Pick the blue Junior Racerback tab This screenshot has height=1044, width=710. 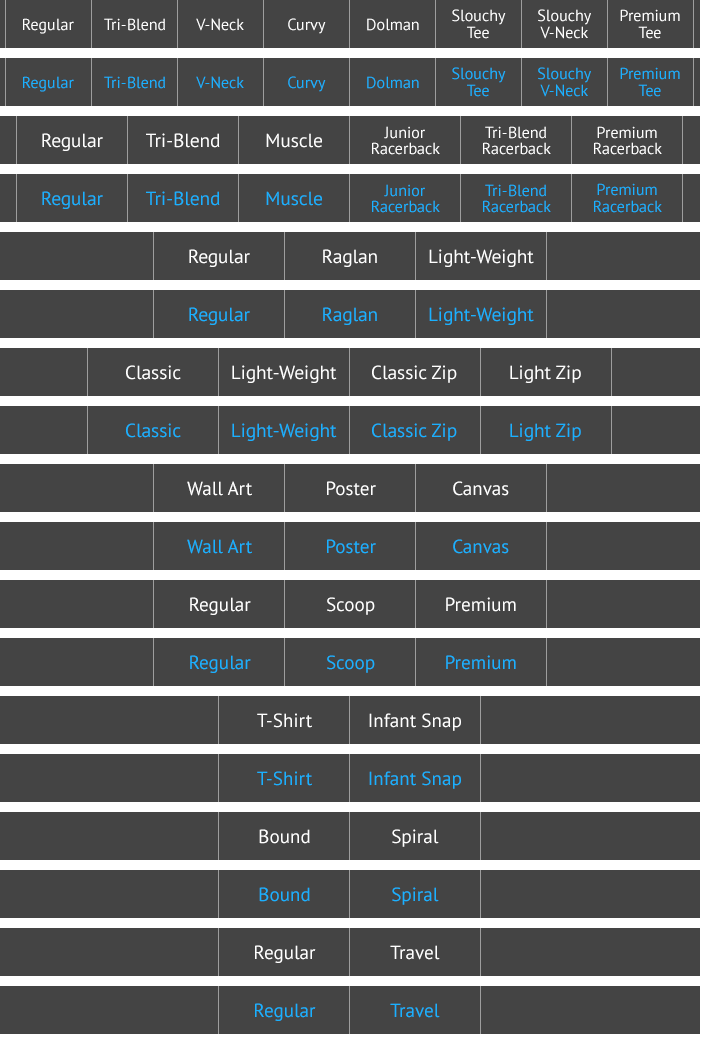(x=405, y=199)
